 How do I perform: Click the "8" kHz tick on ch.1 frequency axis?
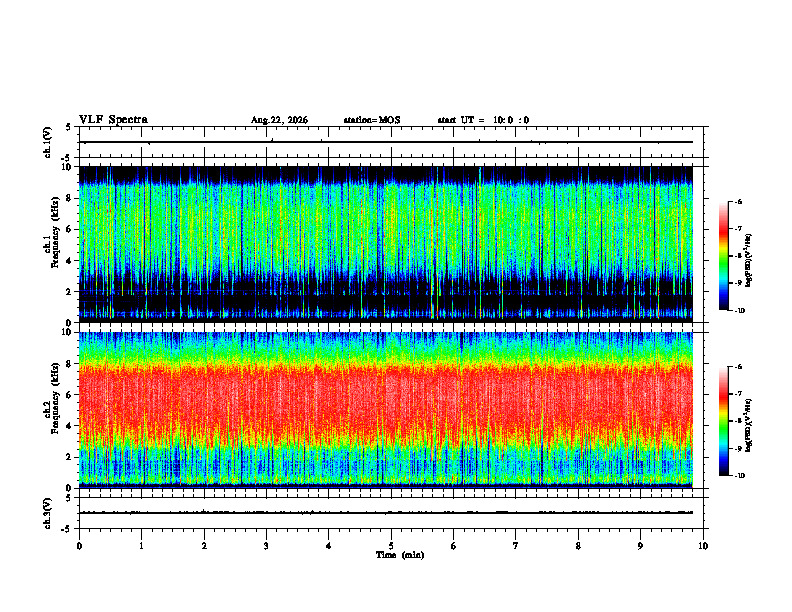point(70,198)
